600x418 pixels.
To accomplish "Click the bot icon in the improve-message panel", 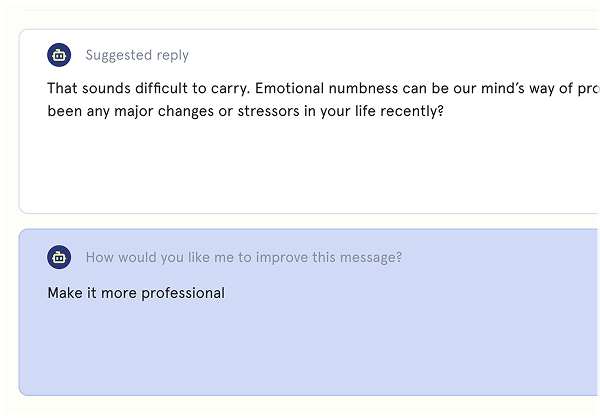I will coord(59,257).
